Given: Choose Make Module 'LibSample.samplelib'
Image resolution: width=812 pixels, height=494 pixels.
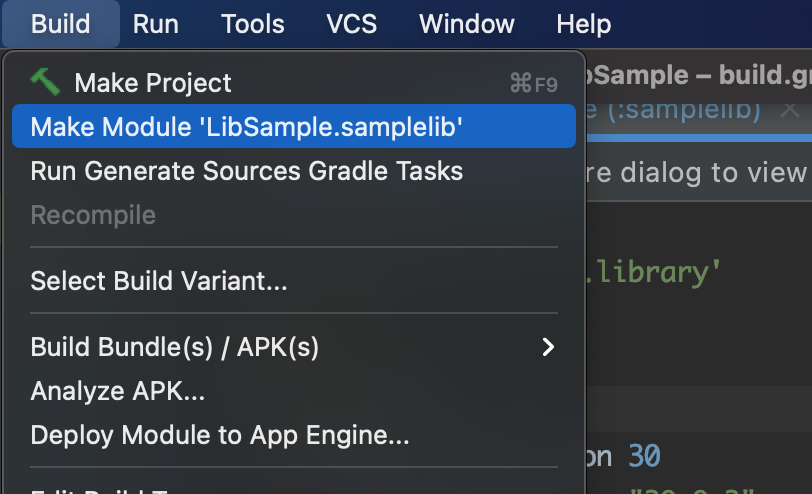Looking at the screenshot, I should (x=246, y=127).
